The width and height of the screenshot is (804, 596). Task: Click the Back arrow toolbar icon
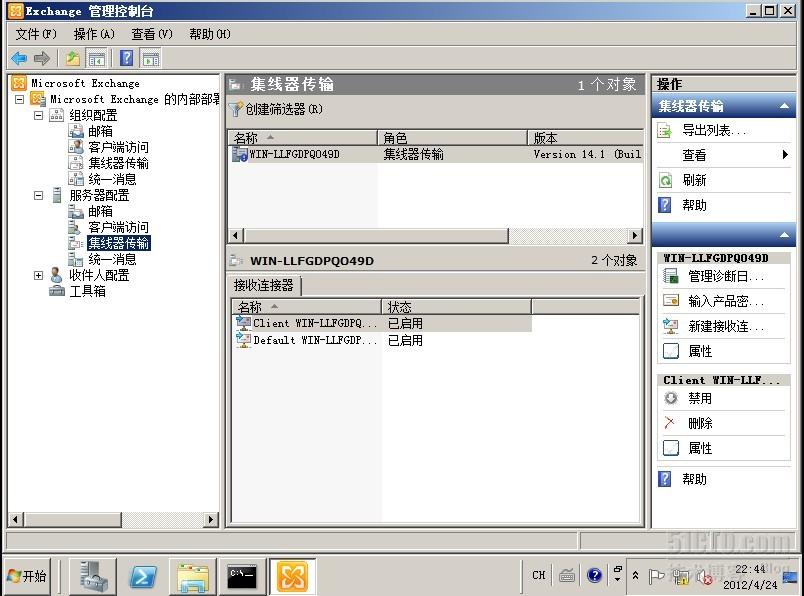(x=19, y=58)
